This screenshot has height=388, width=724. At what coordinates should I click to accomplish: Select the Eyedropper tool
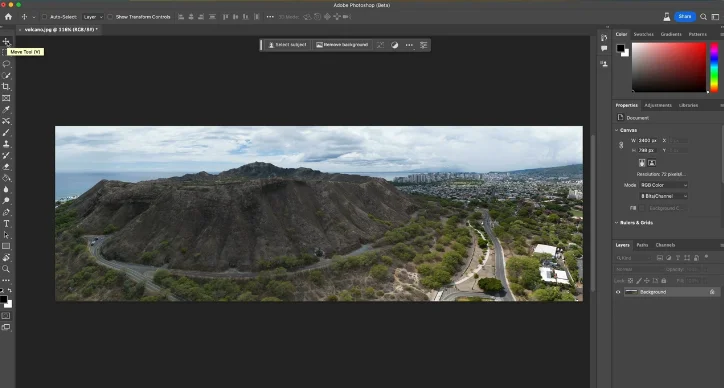click(6, 109)
